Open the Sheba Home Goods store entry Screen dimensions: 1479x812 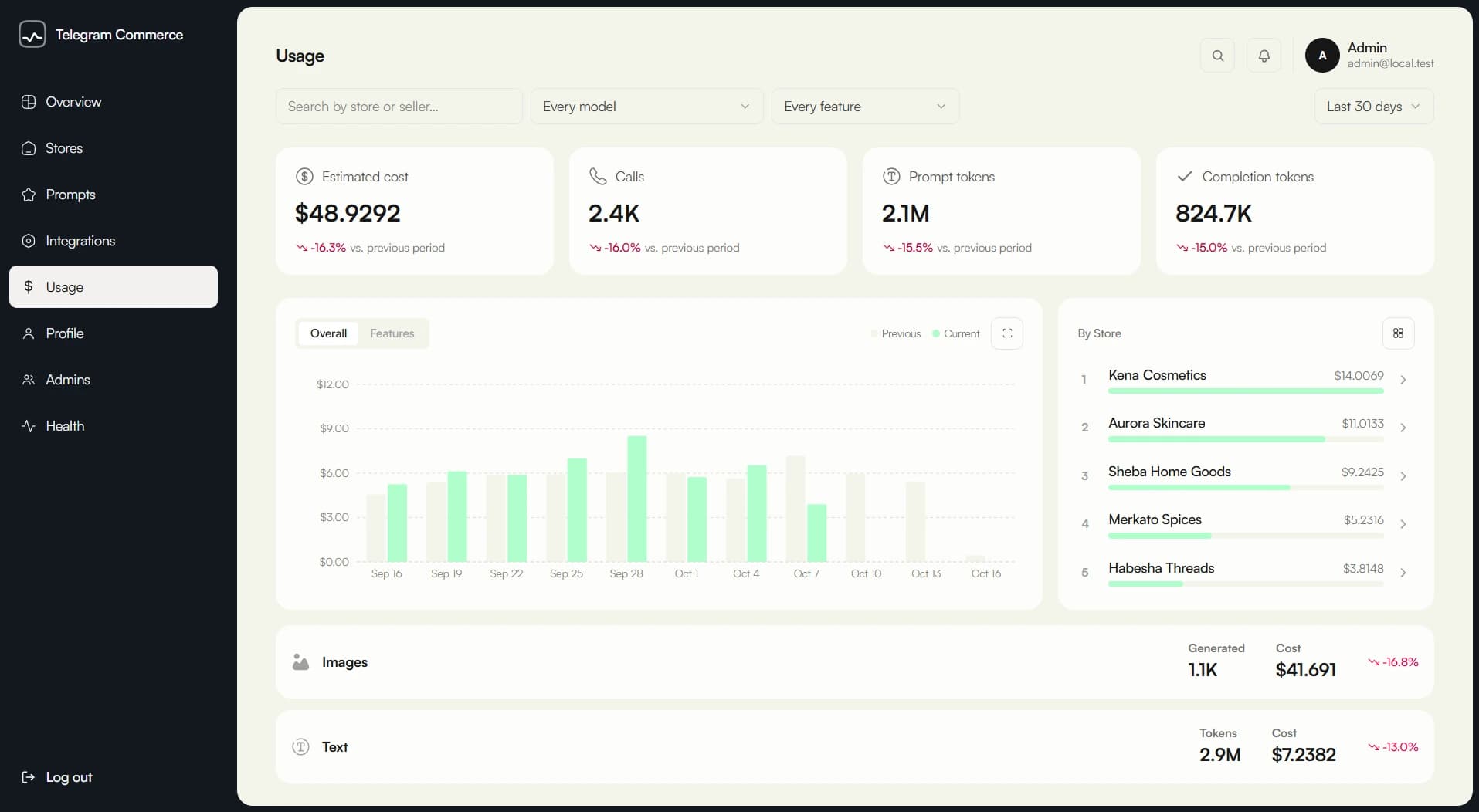(1246, 476)
